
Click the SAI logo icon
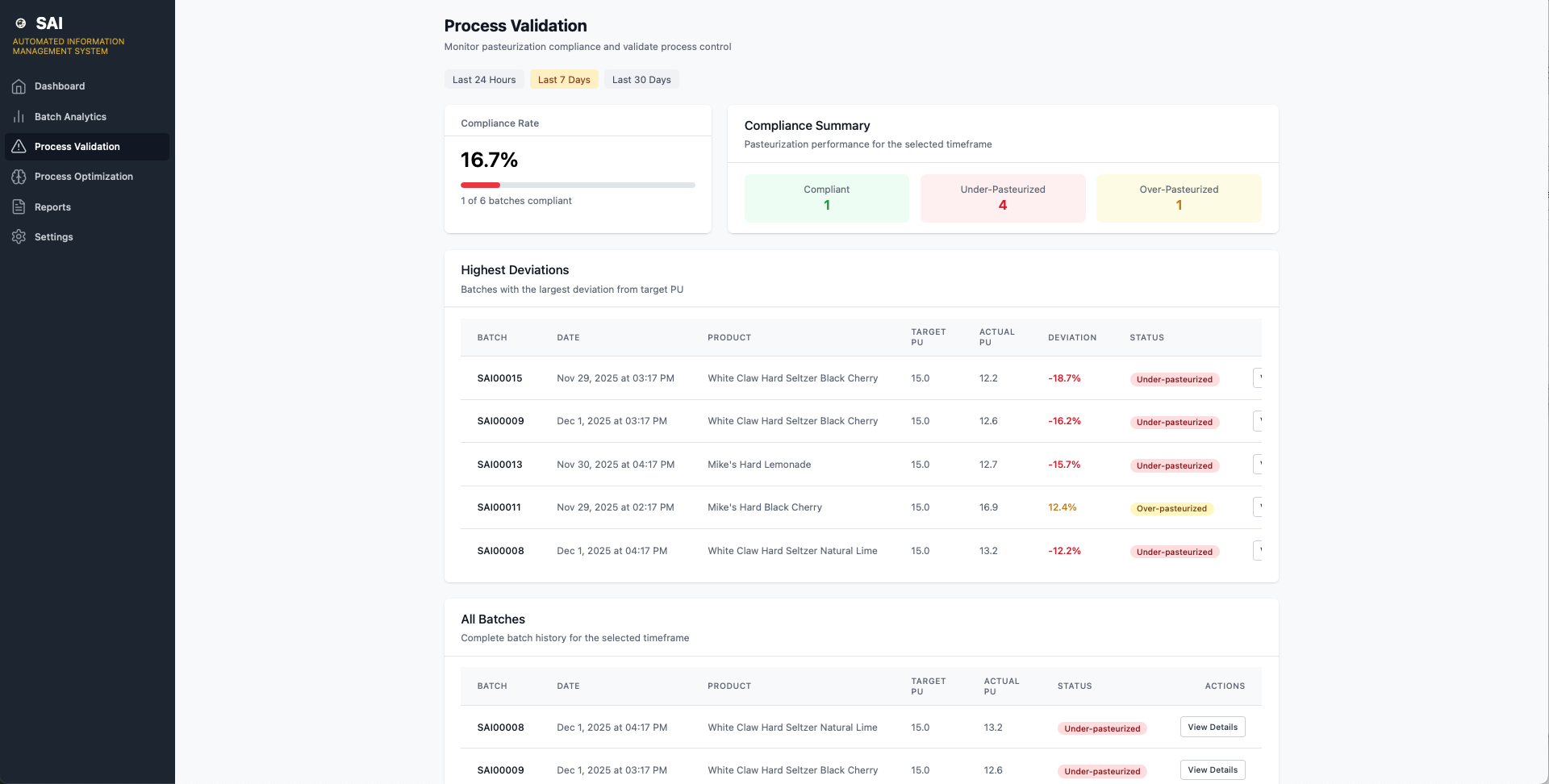point(21,23)
